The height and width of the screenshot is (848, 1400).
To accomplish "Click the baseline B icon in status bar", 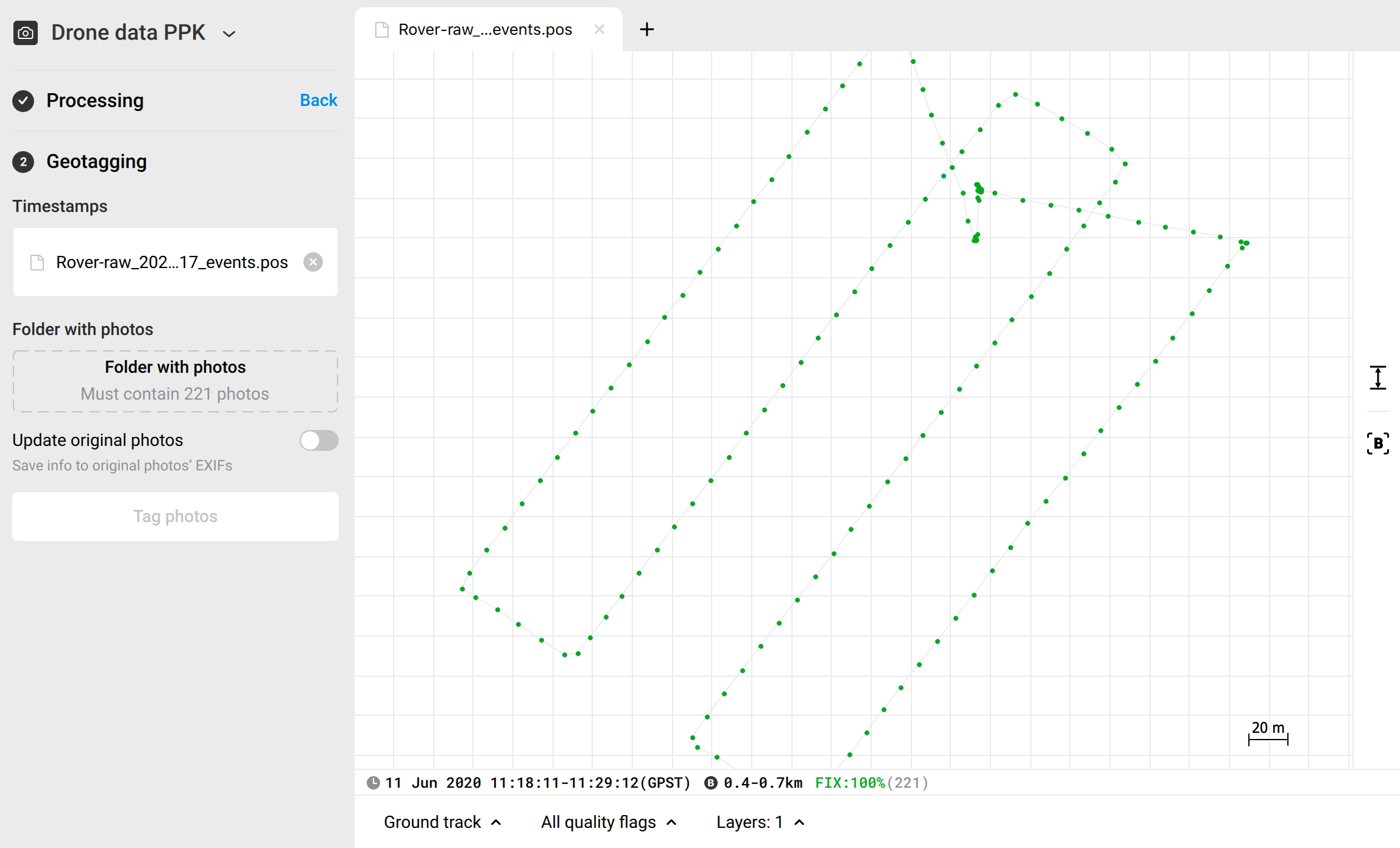I will coord(710,783).
